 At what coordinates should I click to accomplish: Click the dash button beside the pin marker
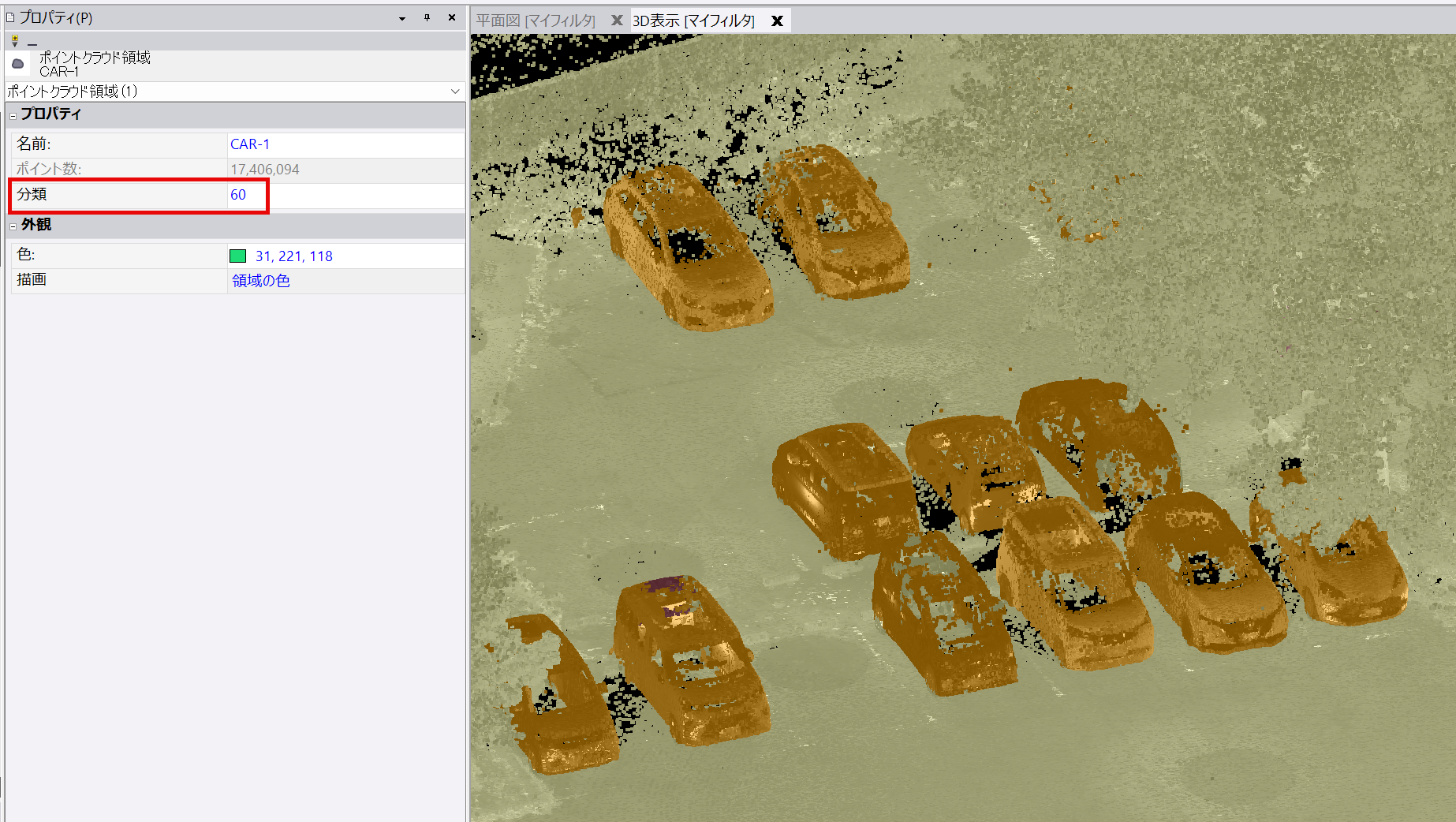pos(32,43)
